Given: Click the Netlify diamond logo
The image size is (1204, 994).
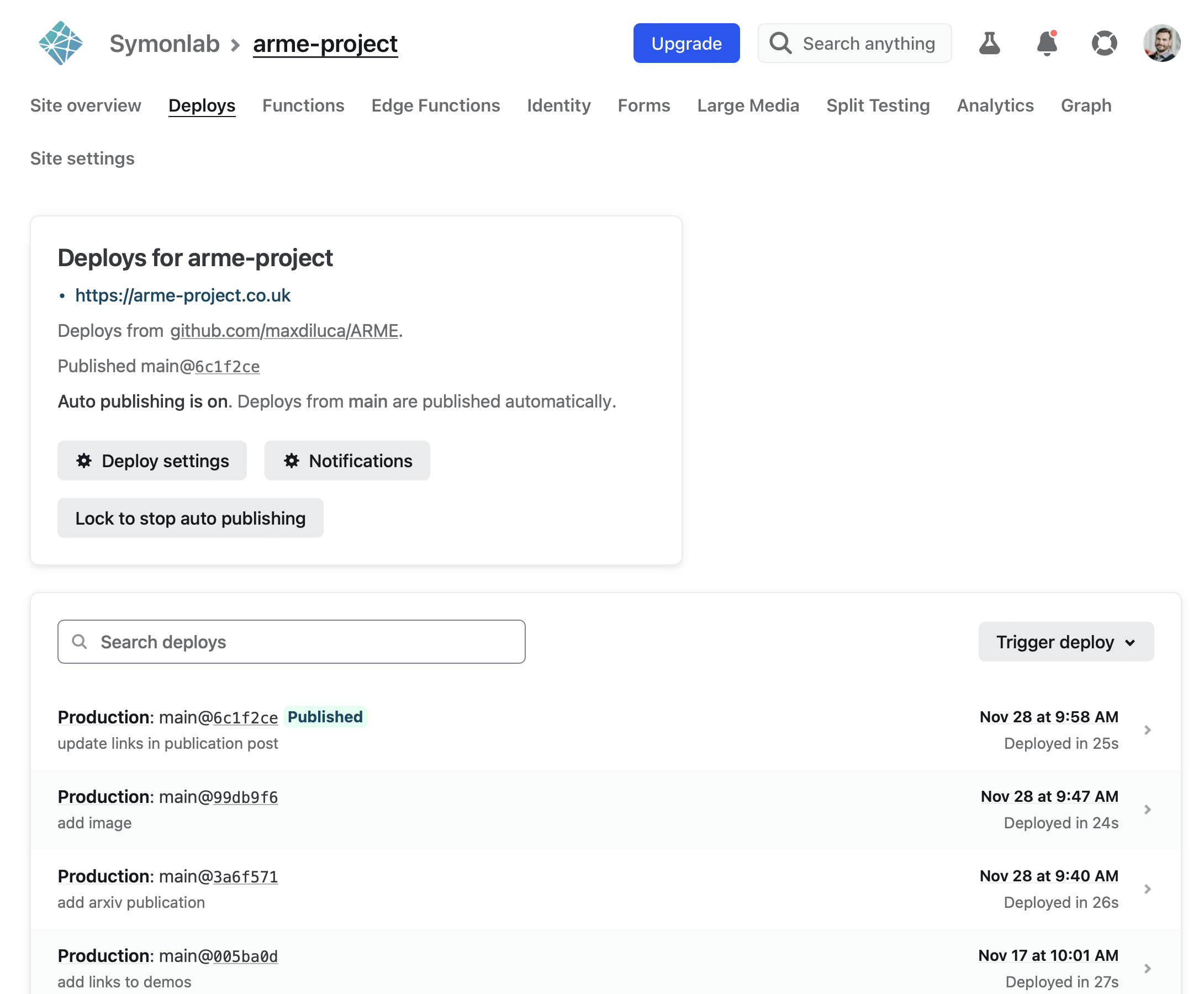Looking at the screenshot, I should coord(60,43).
